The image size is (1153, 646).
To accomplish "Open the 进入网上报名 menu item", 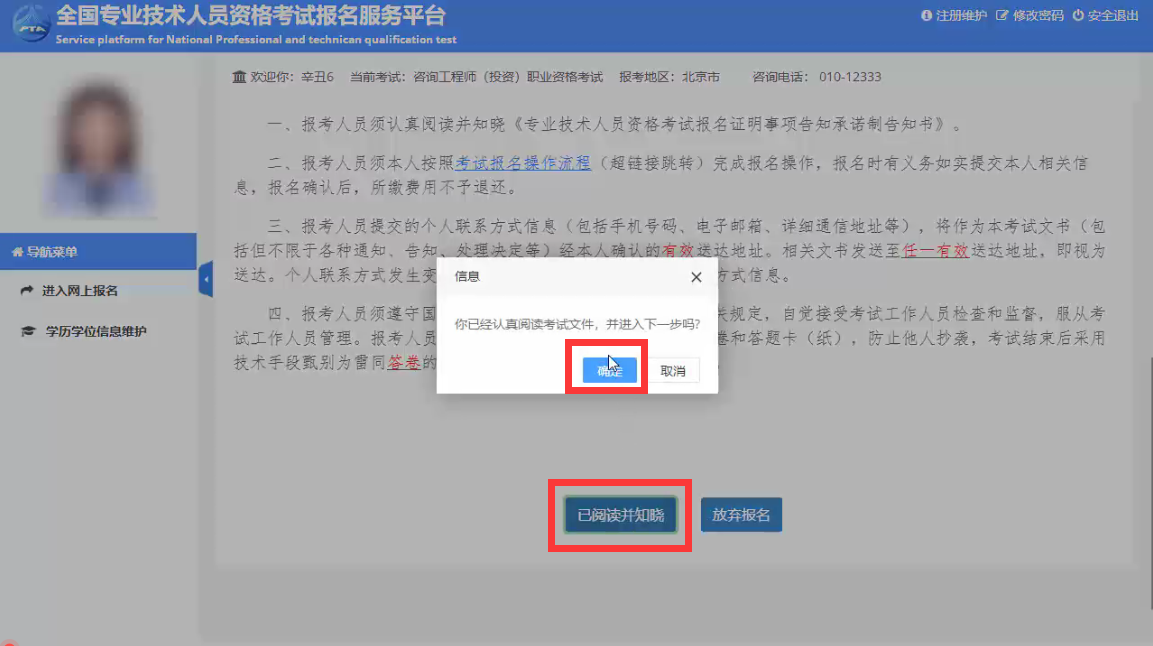I will [x=80, y=291].
